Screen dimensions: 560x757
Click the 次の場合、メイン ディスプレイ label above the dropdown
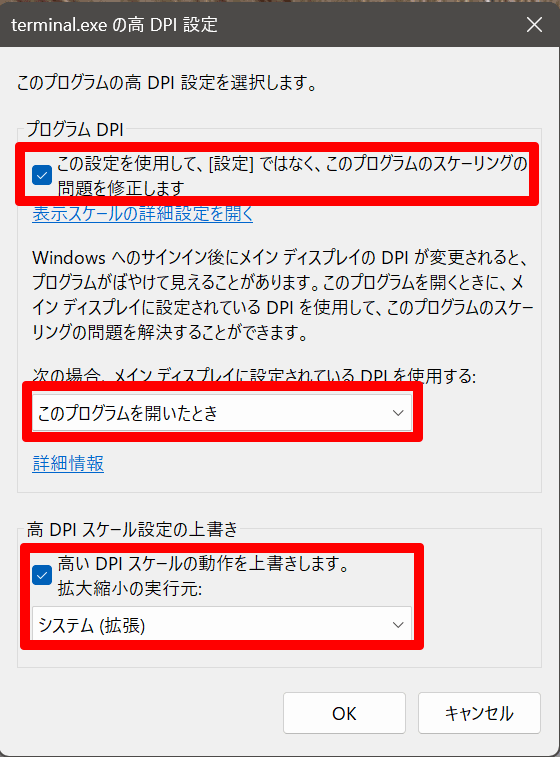[x=254, y=375]
